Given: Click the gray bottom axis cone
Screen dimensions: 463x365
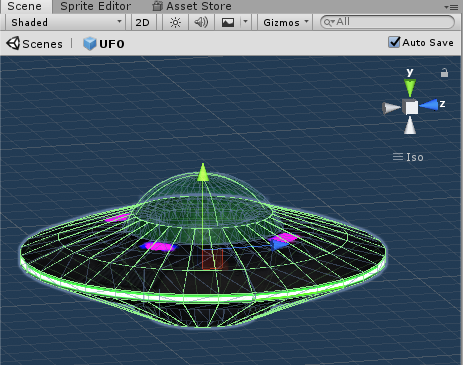Looking at the screenshot, I should coord(410,126).
